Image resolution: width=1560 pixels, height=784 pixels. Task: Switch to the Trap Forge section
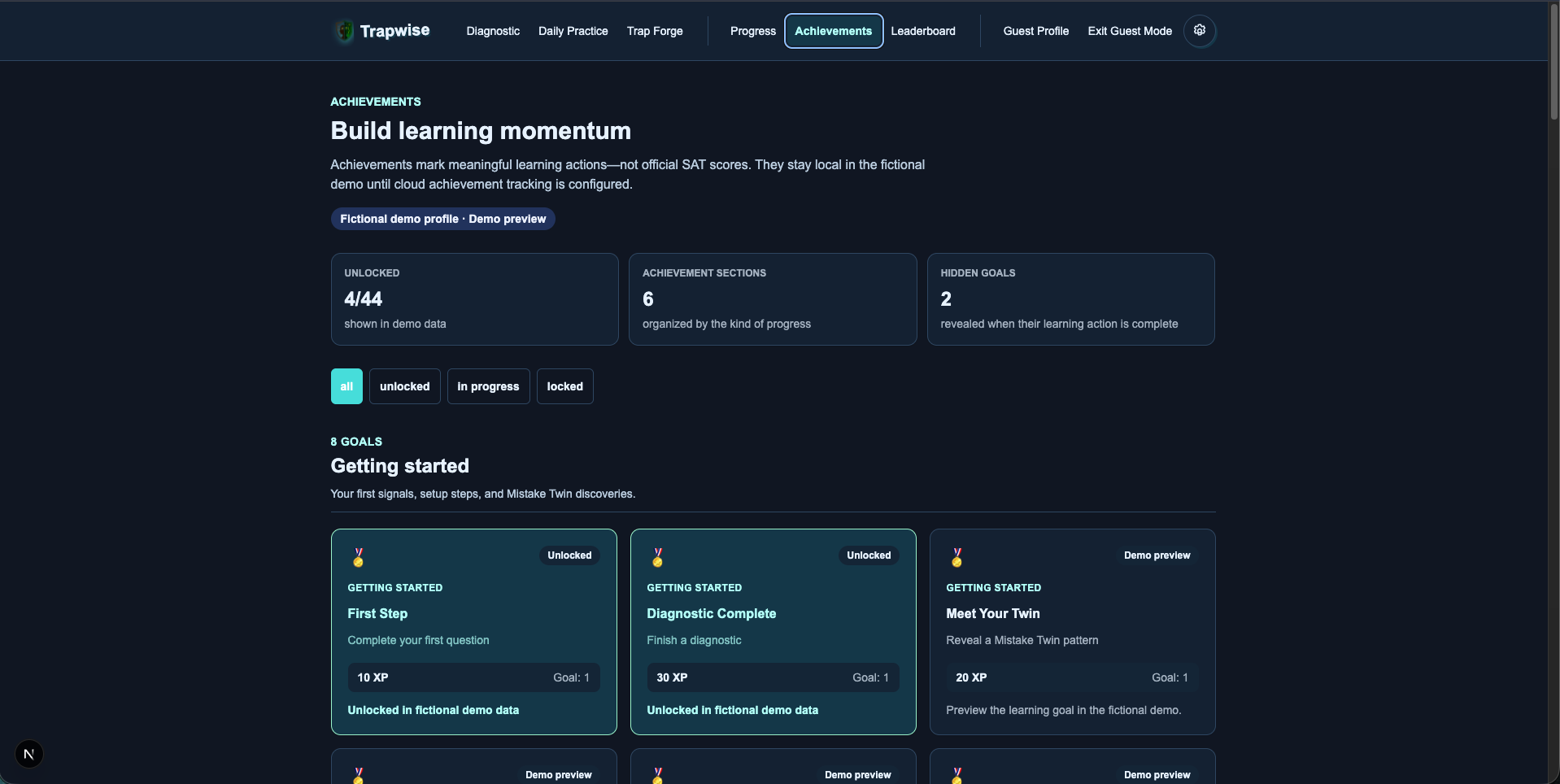[x=655, y=31]
